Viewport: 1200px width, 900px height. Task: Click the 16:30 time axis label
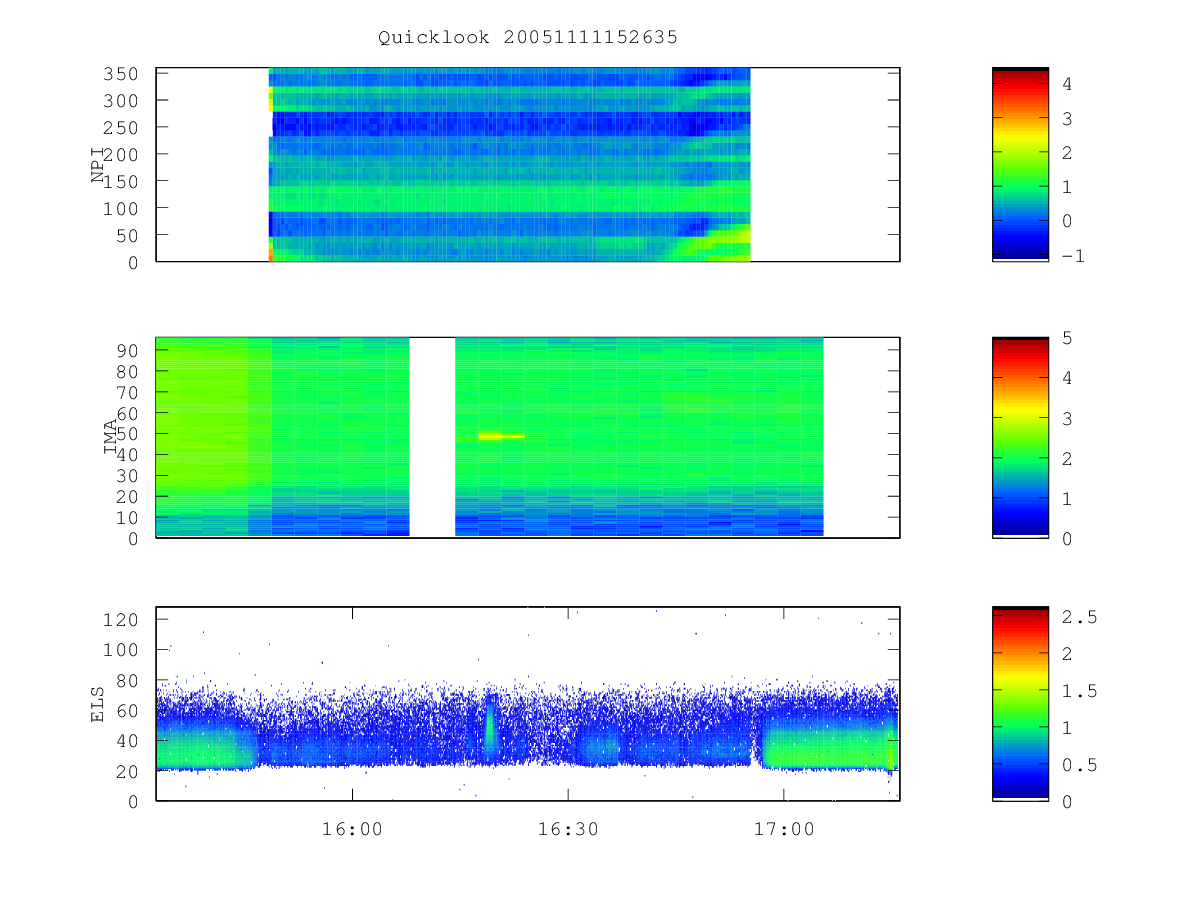coord(568,828)
